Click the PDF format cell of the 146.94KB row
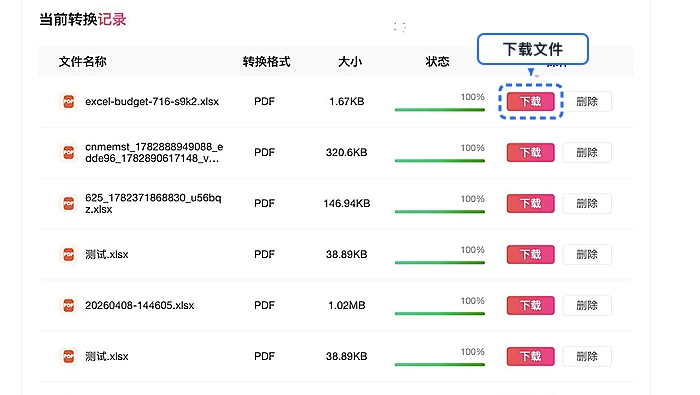700x395 pixels. [264, 203]
